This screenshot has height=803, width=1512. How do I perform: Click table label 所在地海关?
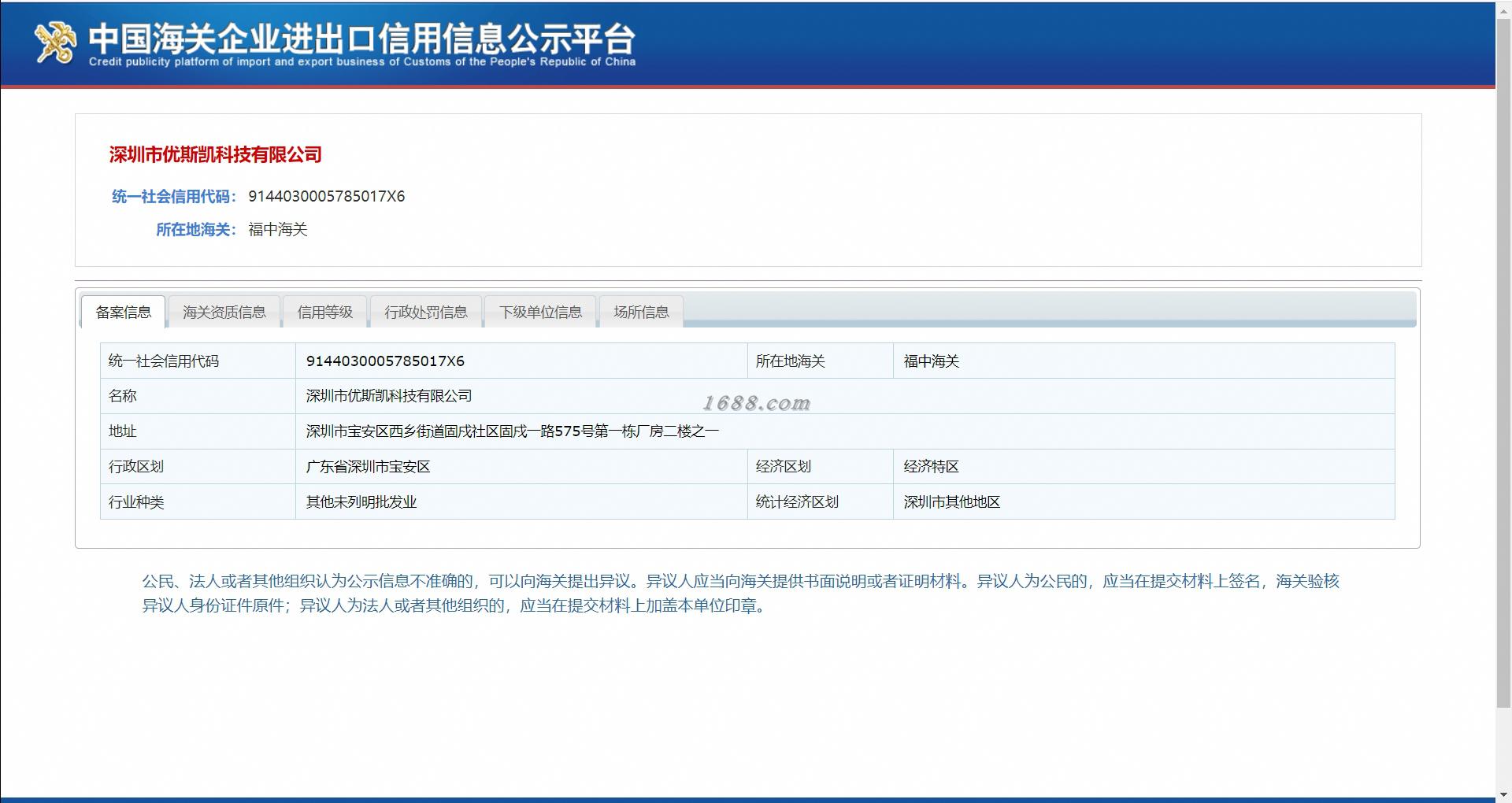click(791, 361)
